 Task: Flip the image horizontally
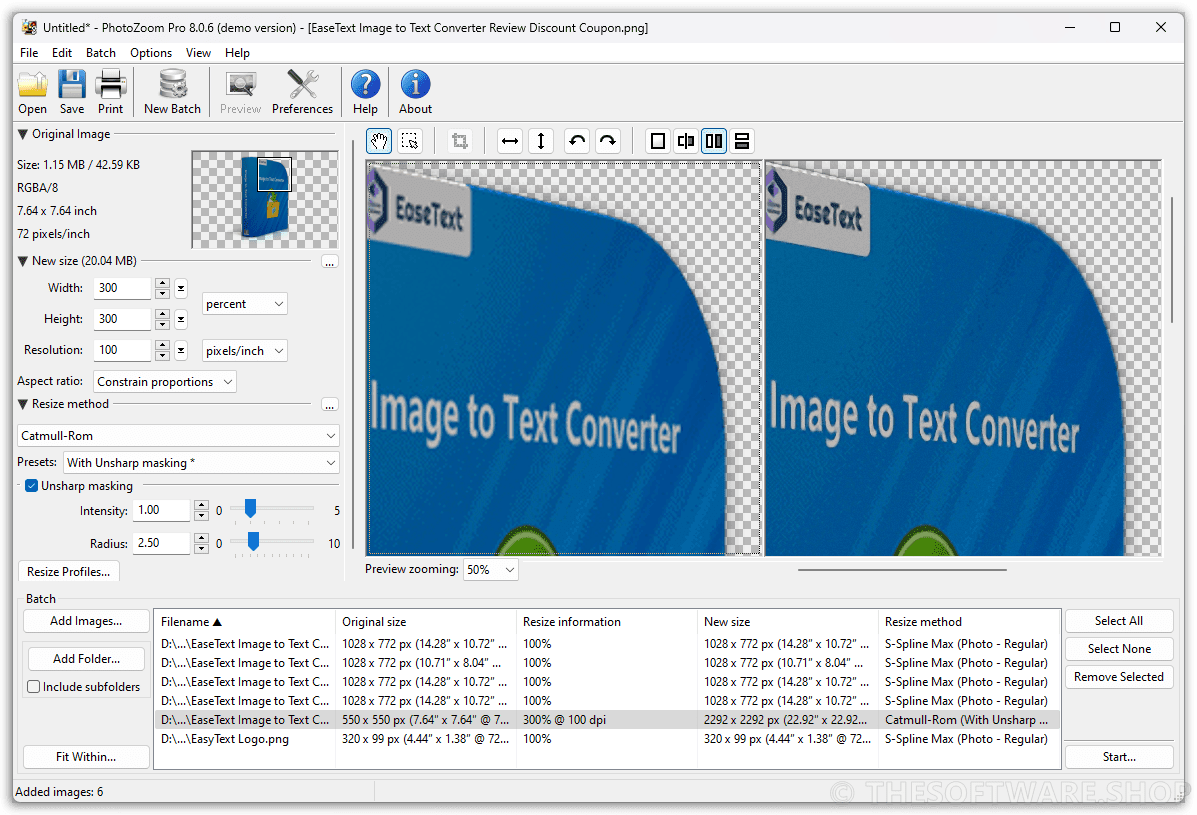[x=510, y=141]
